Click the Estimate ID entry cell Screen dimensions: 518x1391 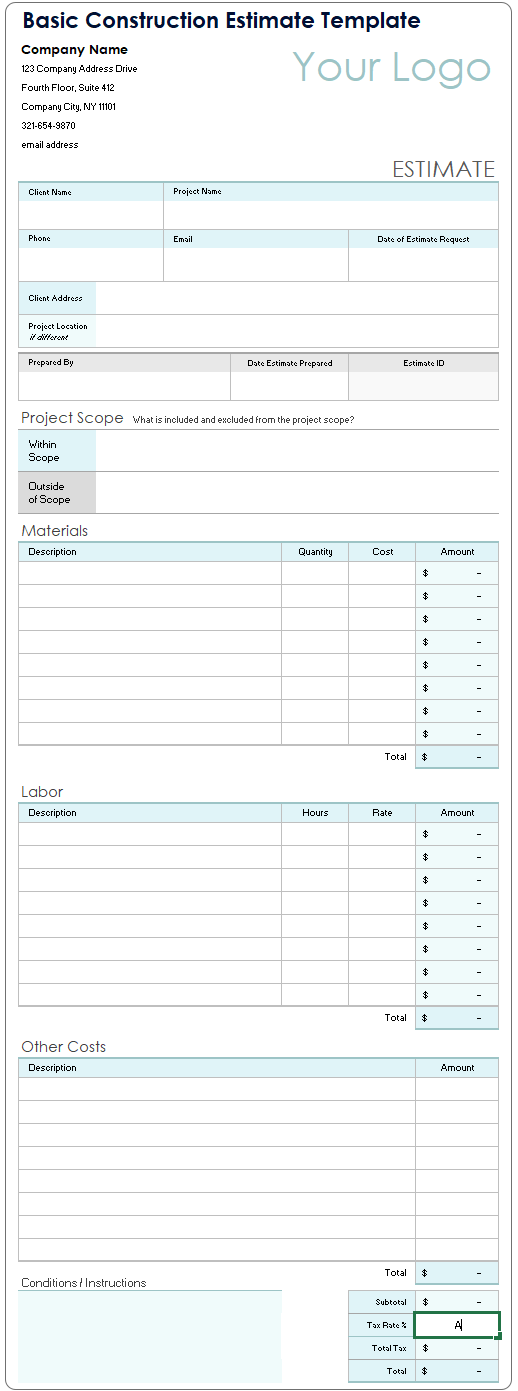click(423, 386)
